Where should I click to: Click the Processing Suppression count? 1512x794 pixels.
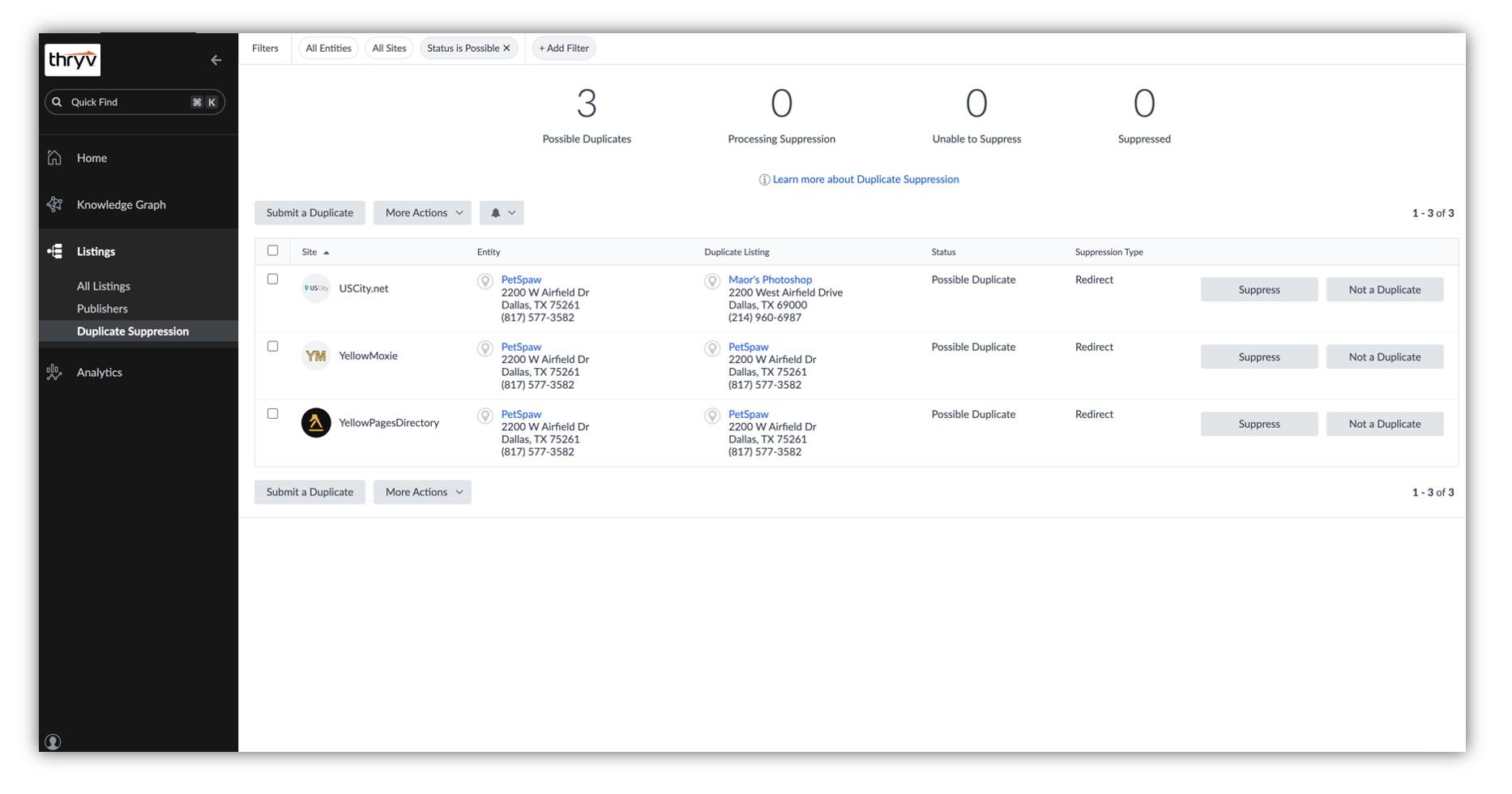[781, 104]
